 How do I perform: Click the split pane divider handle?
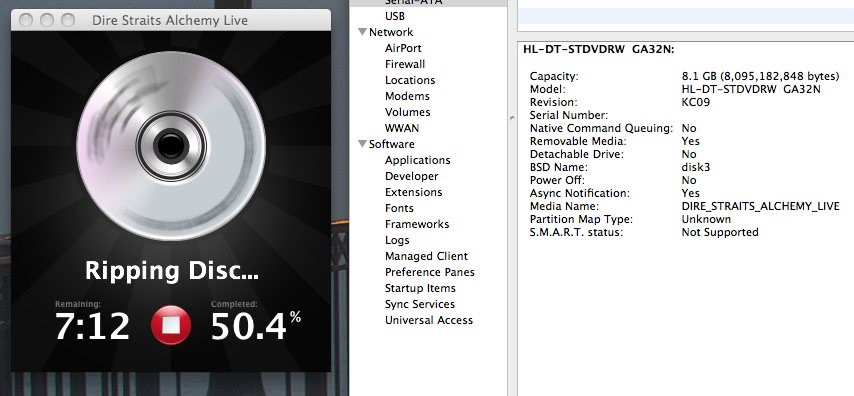coord(512,117)
